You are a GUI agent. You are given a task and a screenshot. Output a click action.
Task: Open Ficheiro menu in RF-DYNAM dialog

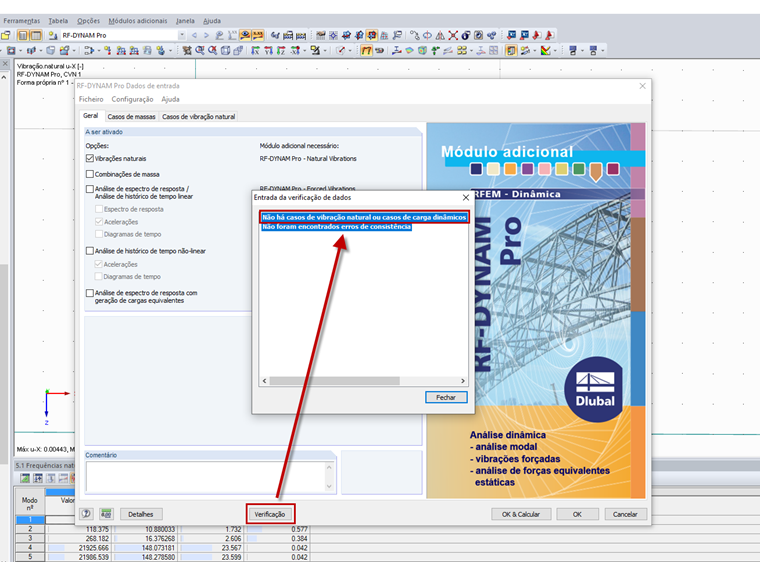(91, 99)
